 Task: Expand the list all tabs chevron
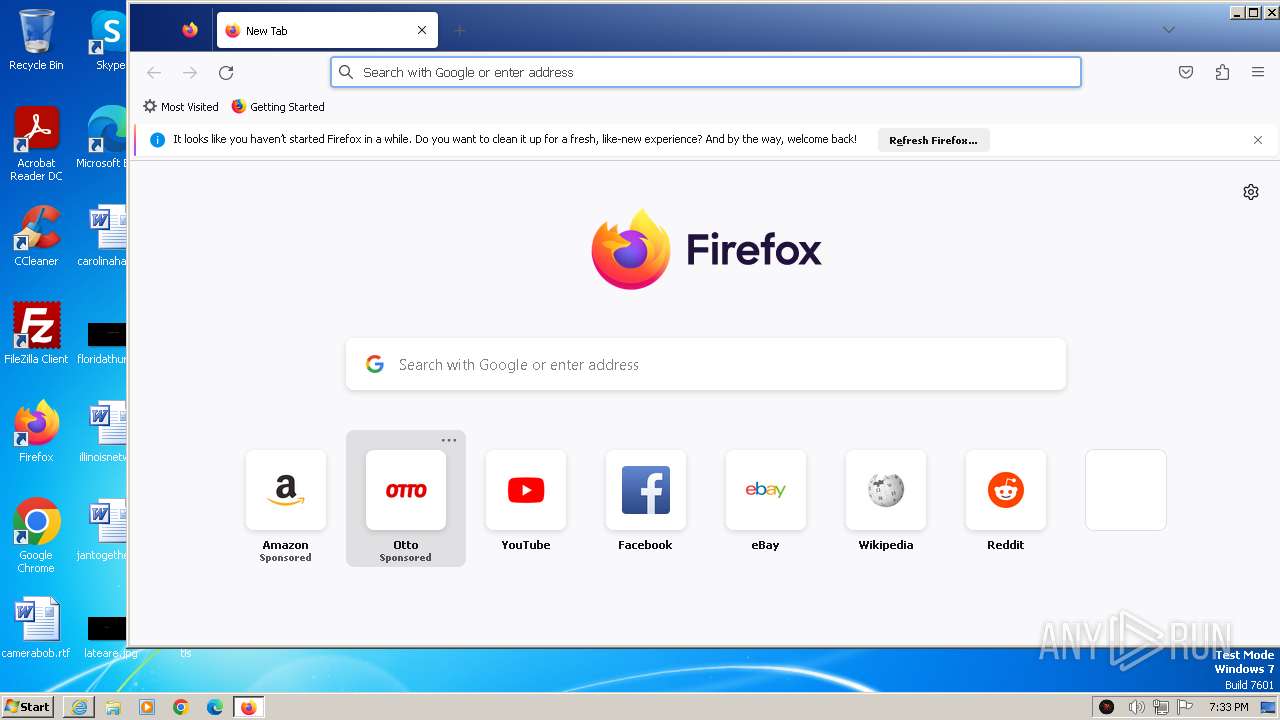pyautogui.click(x=1168, y=30)
